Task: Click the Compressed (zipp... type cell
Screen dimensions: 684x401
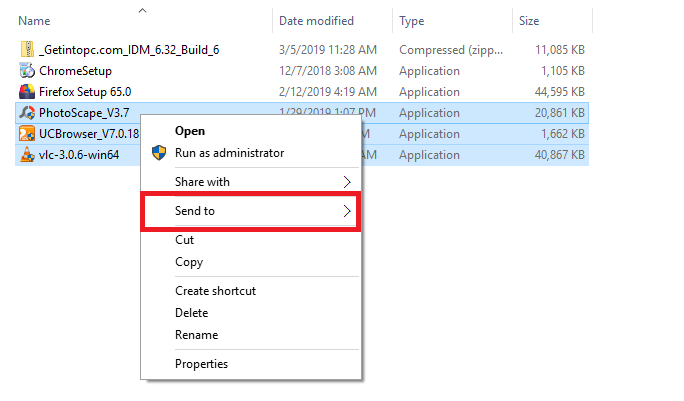Action: 451,50
